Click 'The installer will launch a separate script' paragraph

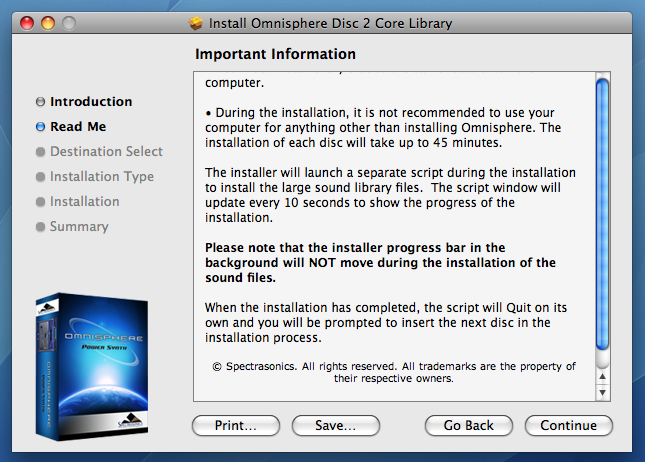point(390,195)
